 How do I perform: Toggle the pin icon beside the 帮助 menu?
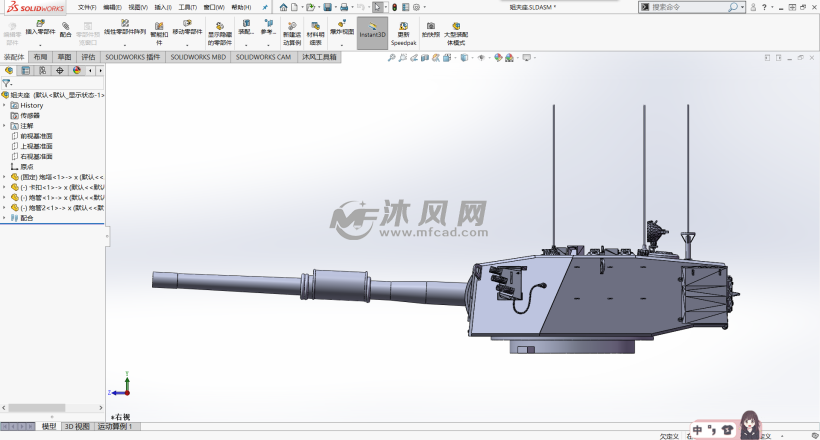pos(264,7)
